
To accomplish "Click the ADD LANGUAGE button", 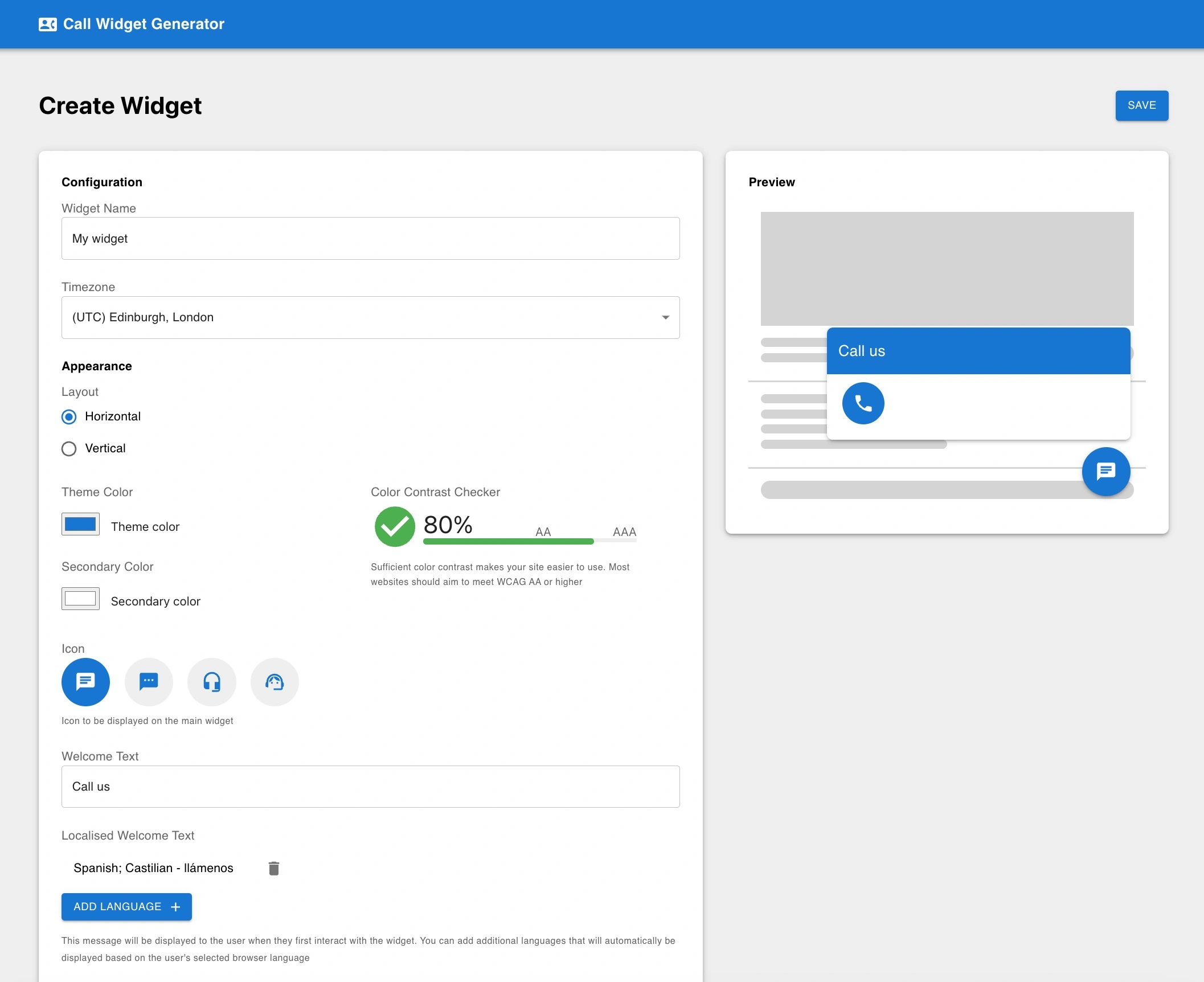I will 126,906.
